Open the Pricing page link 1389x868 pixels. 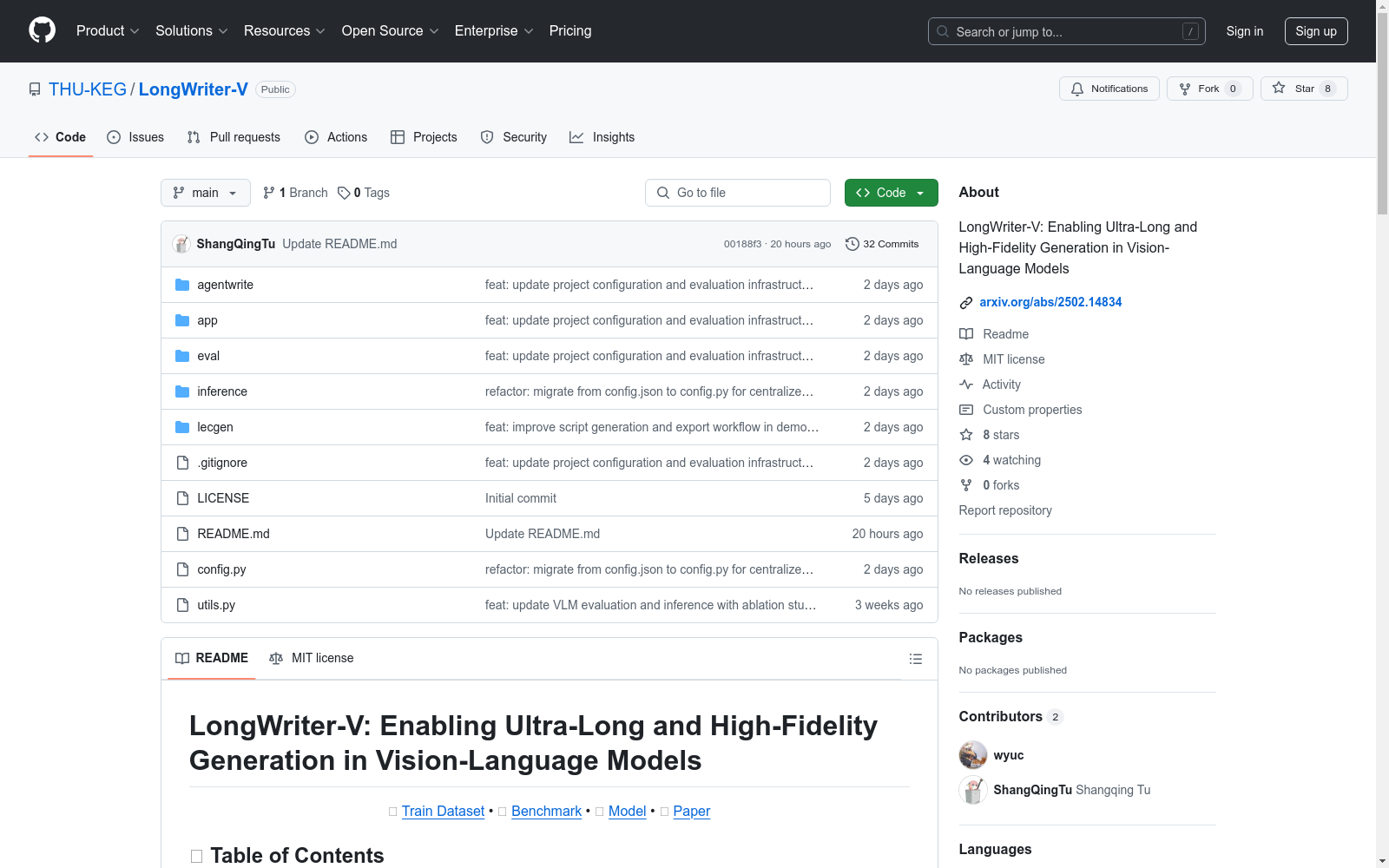coord(570,31)
